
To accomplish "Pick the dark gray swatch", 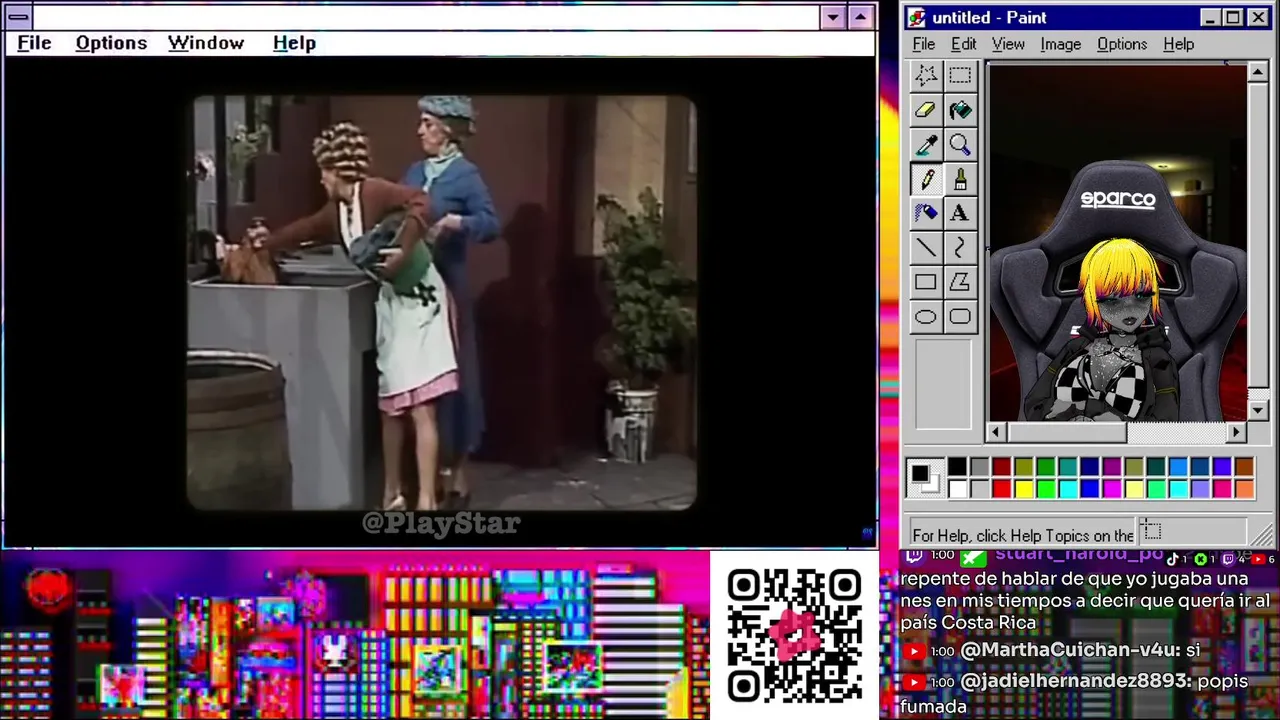I will pos(979,467).
